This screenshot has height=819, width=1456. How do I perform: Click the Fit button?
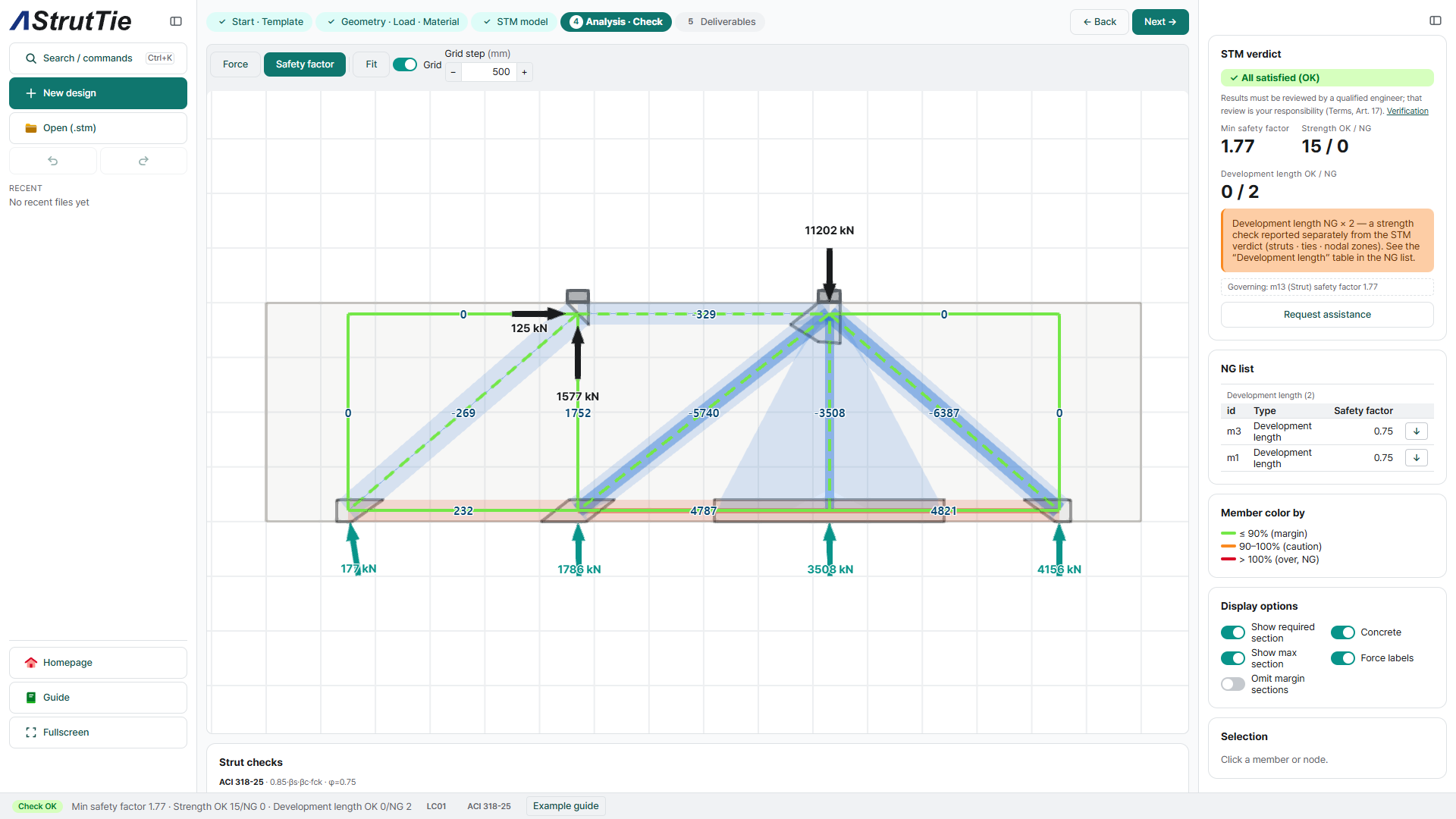[372, 64]
